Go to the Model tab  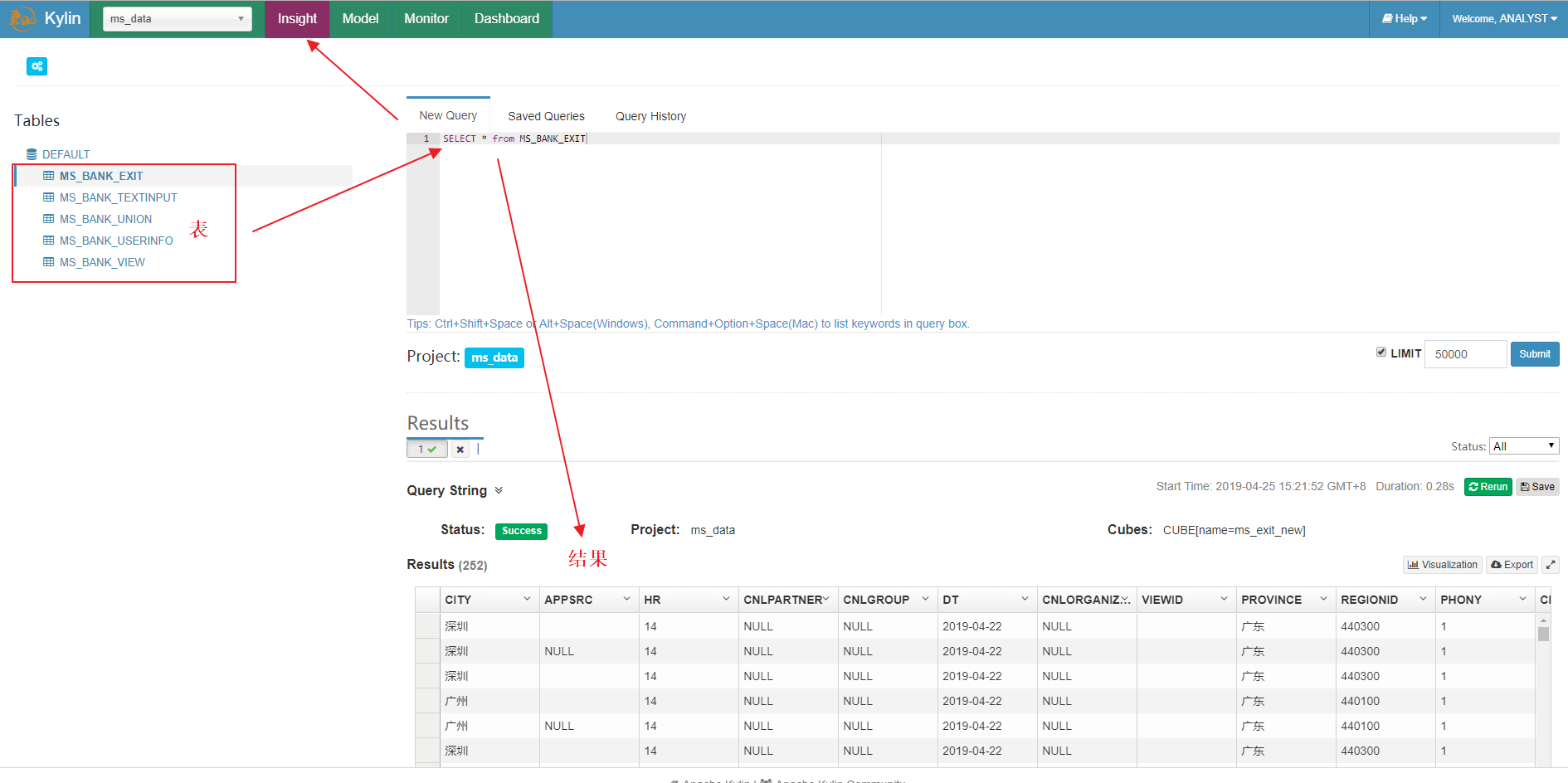pos(360,19)
